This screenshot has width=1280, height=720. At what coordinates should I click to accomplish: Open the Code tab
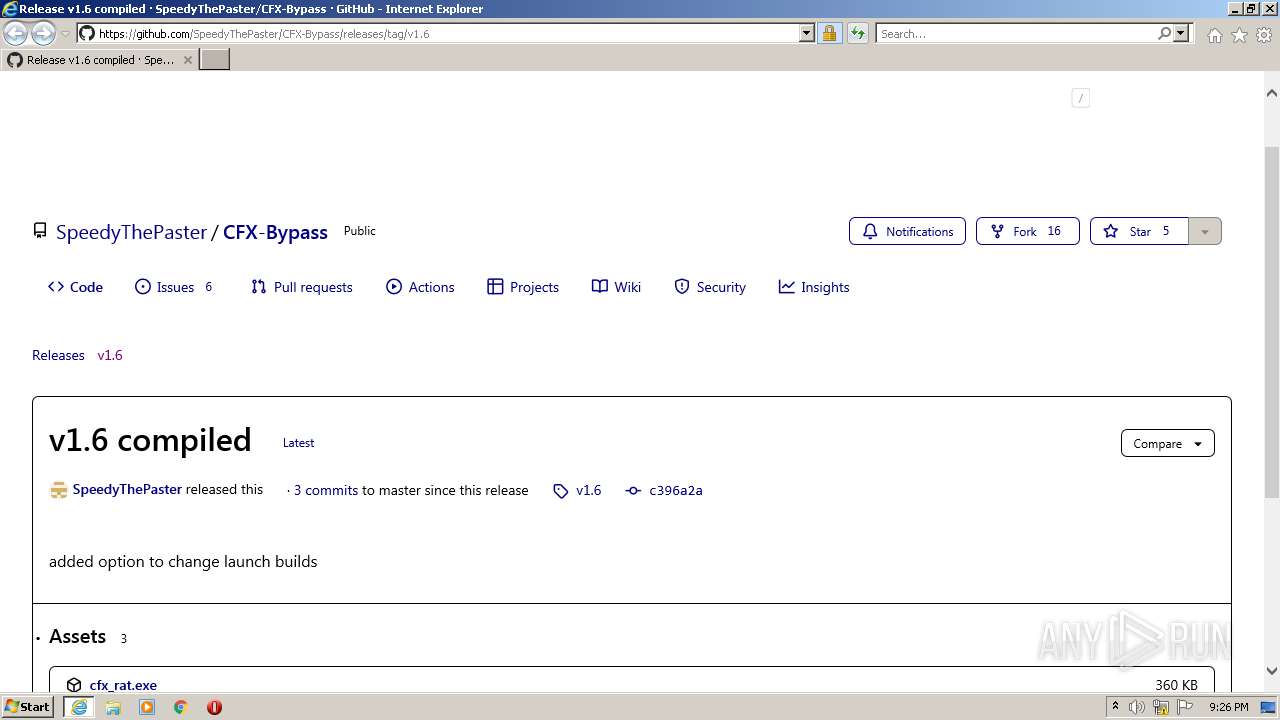point(75,287)
